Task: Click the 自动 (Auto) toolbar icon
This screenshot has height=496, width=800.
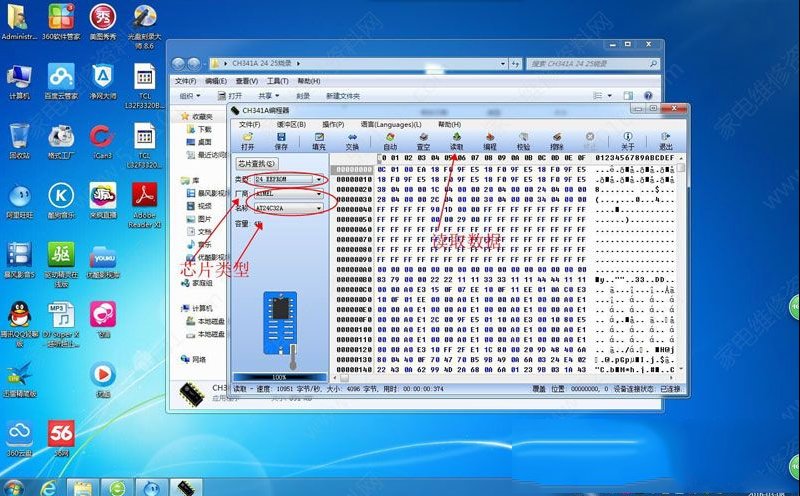Action: point(390,141)
